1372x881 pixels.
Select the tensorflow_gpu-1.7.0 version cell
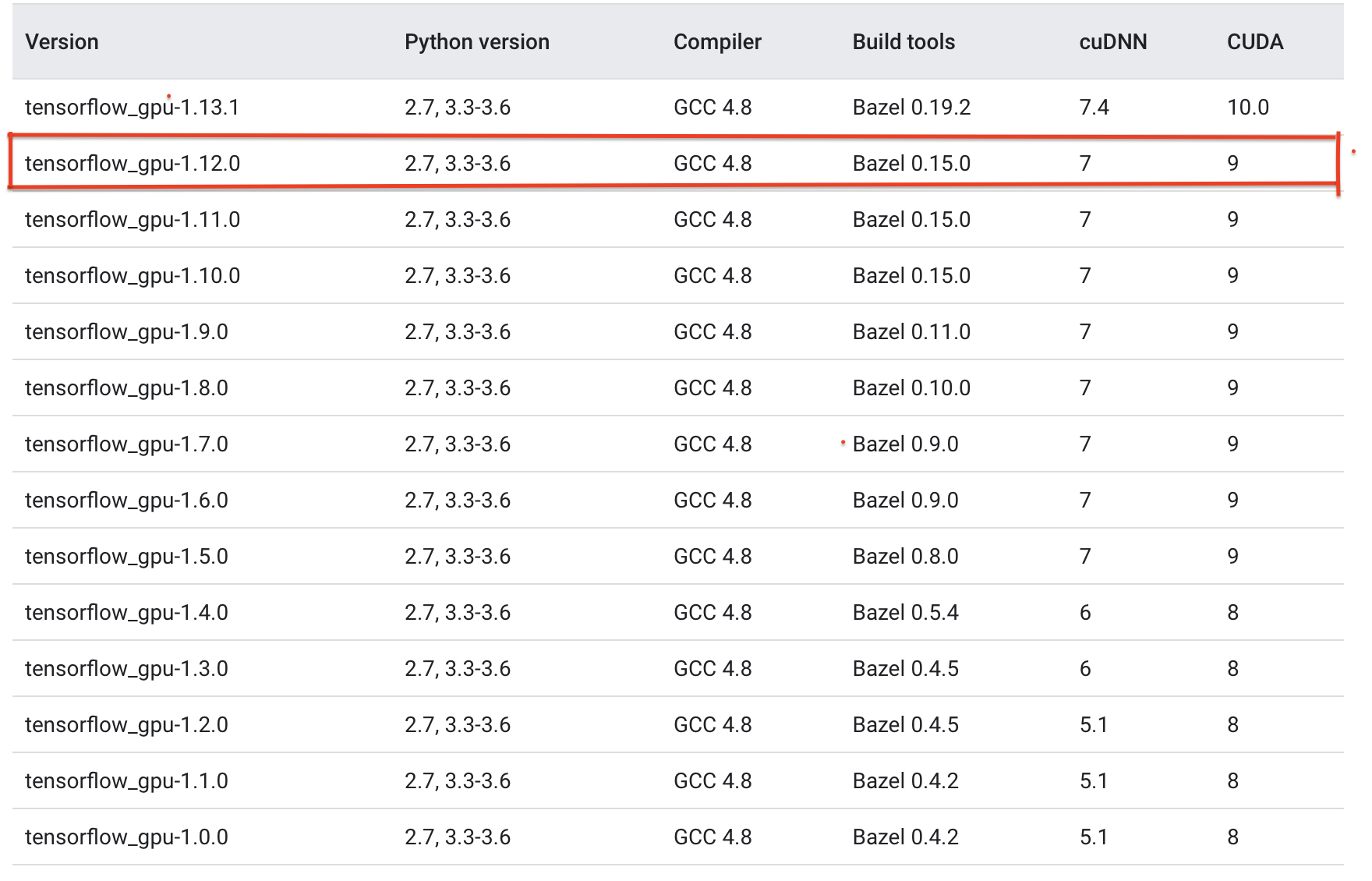pos(126,444)
